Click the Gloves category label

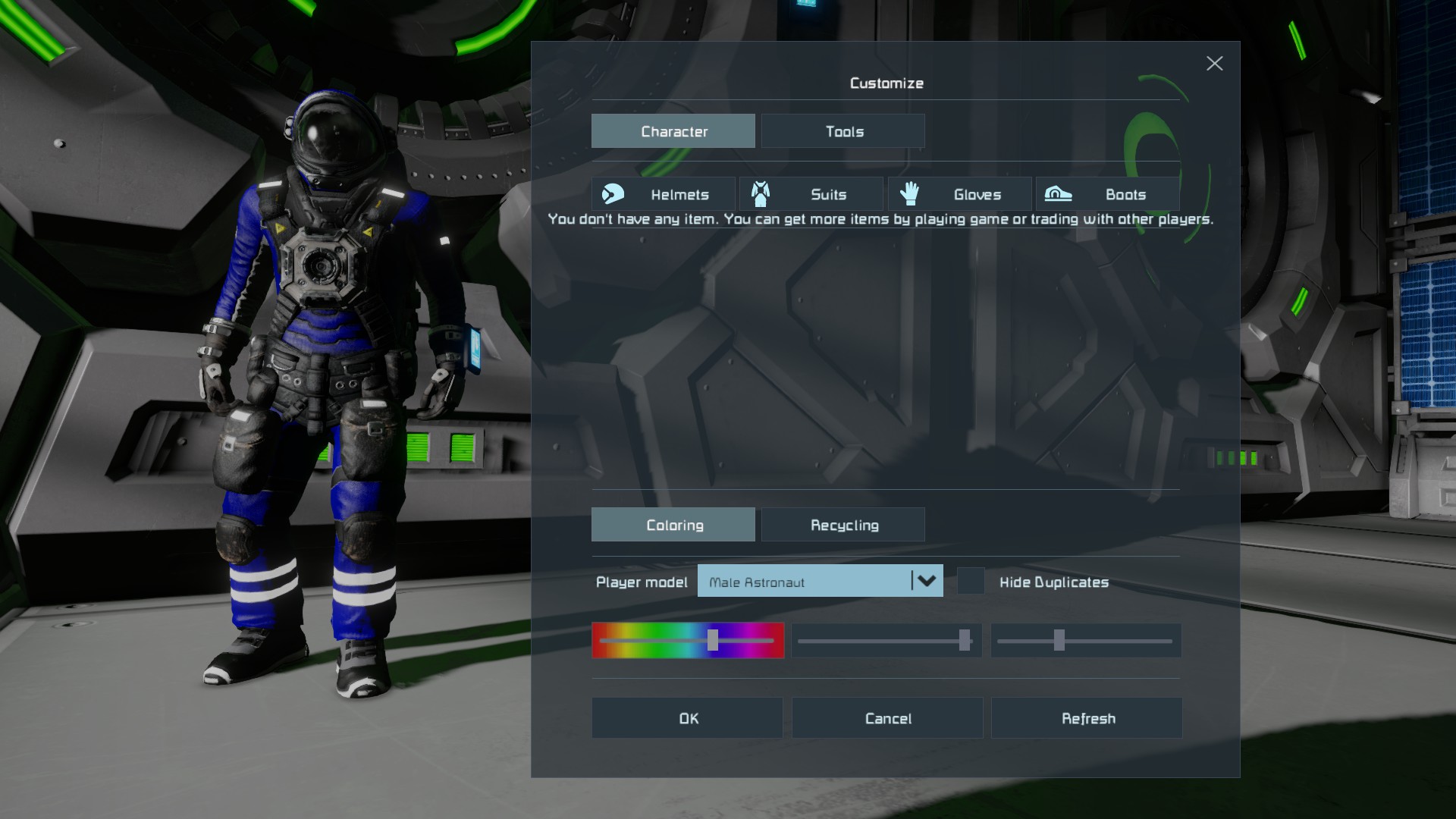click(x=977, y=195)
